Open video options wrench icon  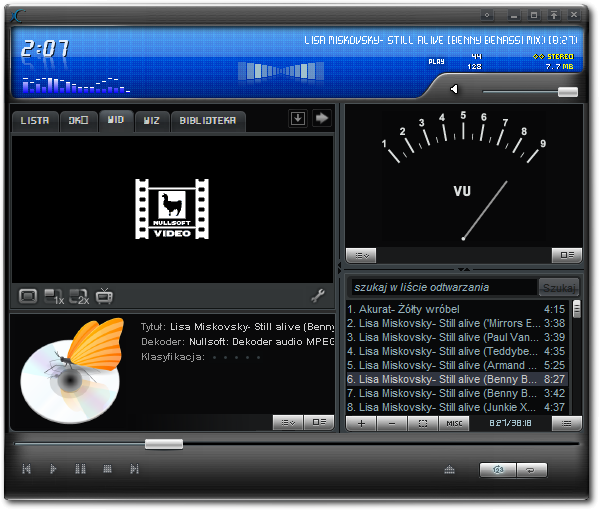(x=318, y=296)
